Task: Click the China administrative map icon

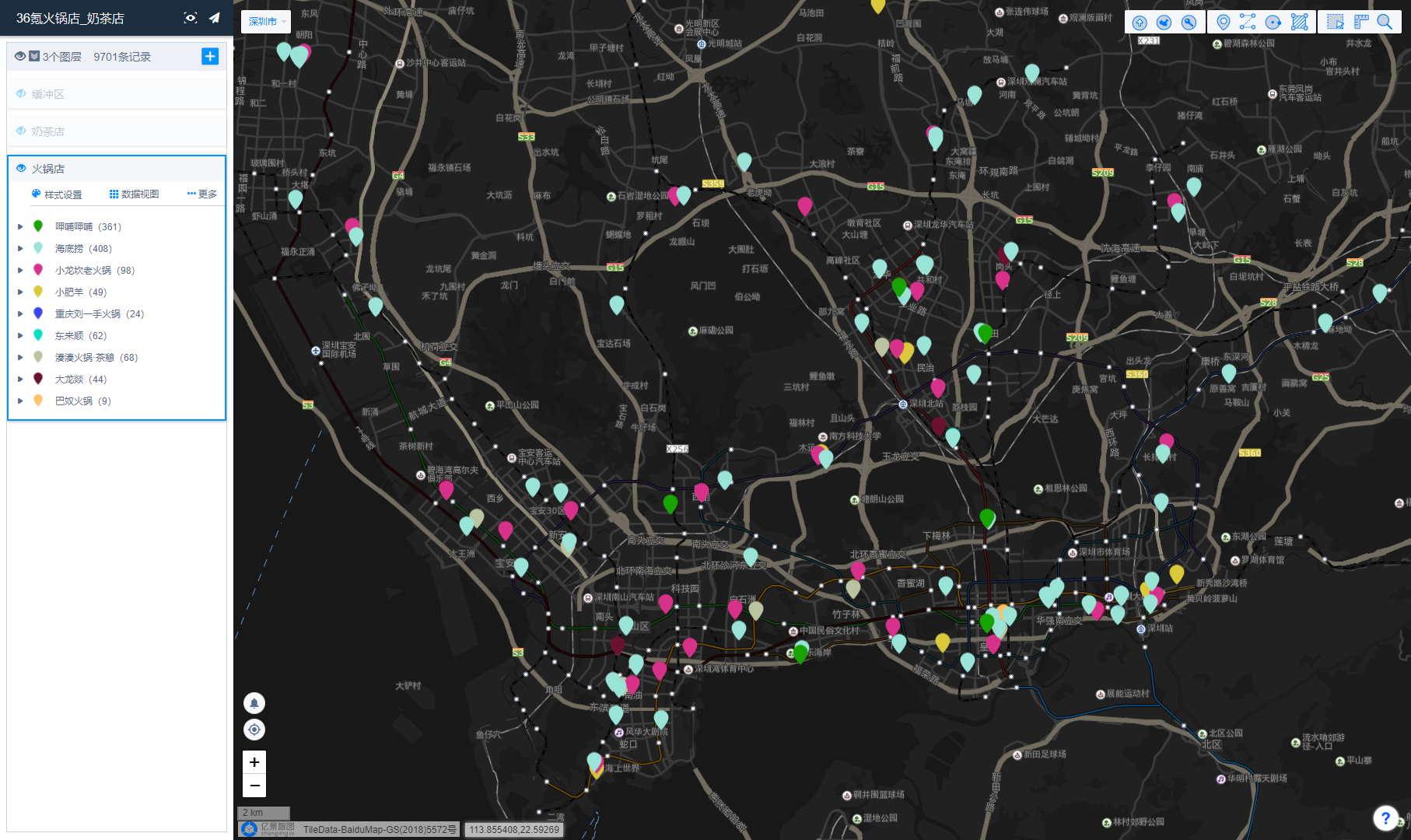Action: 1164,23
